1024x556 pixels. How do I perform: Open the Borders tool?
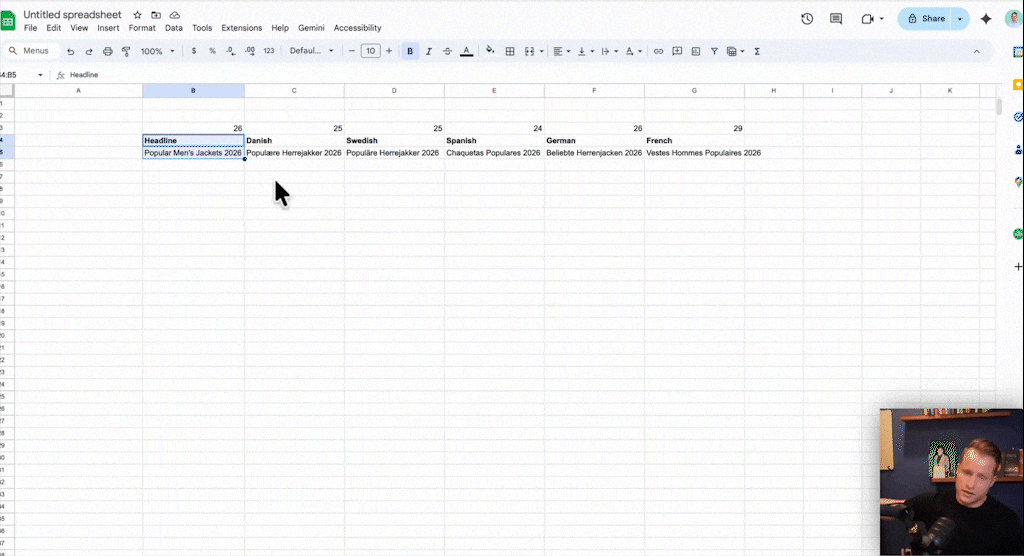click(x=510, y=51)
